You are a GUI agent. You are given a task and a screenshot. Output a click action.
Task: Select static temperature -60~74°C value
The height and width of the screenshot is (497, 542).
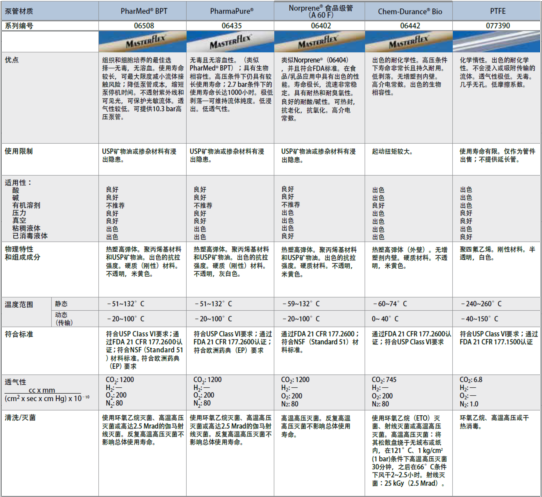(390, 304)
